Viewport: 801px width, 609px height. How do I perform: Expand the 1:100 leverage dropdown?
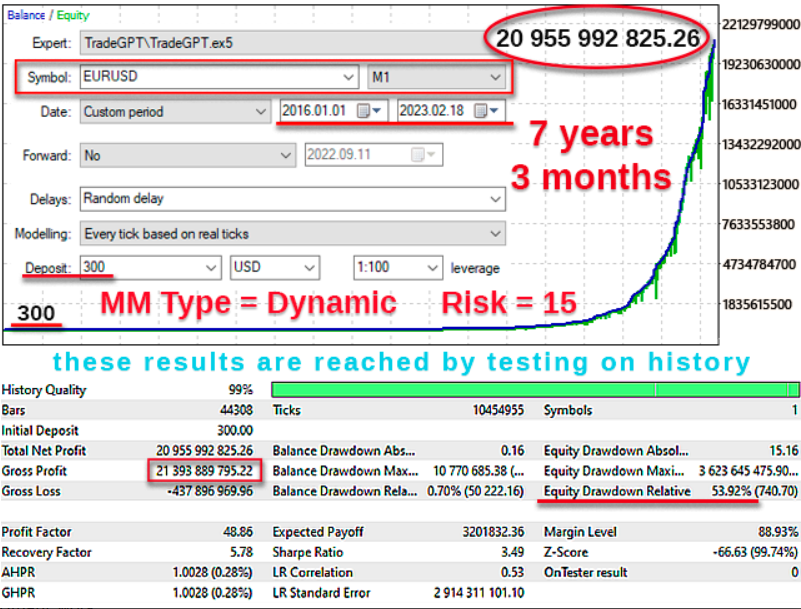pos(432,268)
